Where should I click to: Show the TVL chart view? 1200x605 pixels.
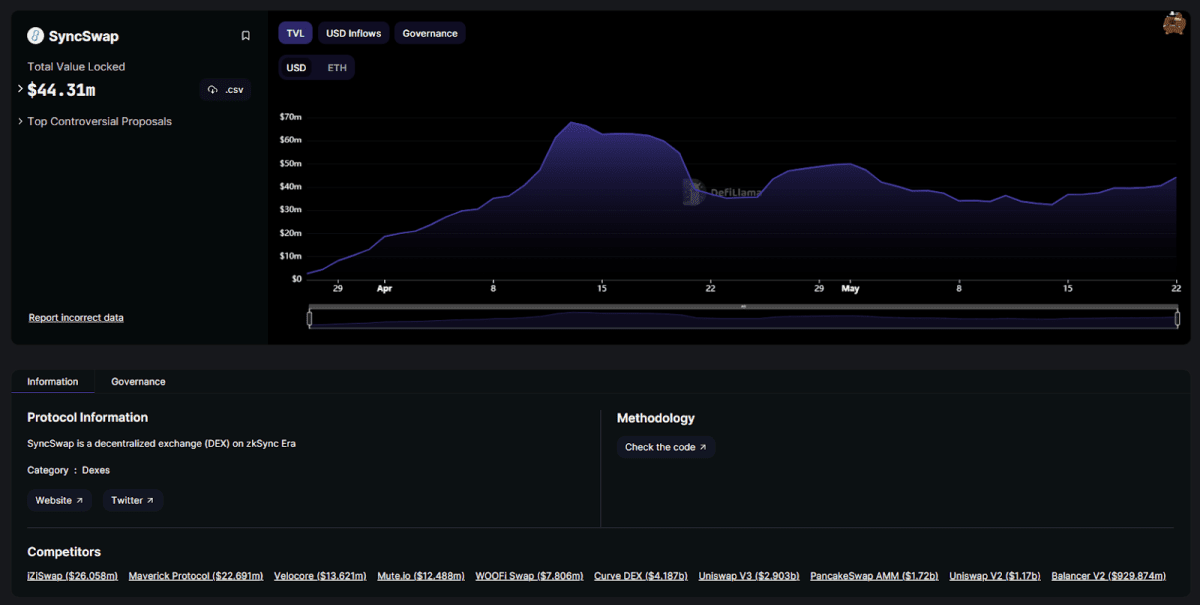coord(295,32)
